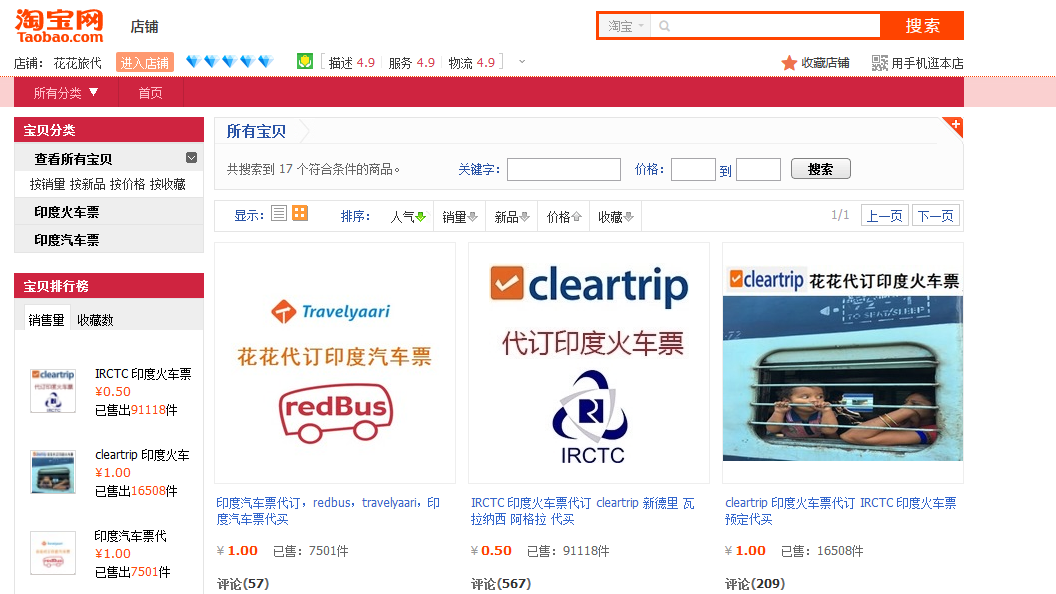Screen dimensions: 1056x594
Task: Expand the shop ratings dropdown arrow
Action: click(522, 62)
